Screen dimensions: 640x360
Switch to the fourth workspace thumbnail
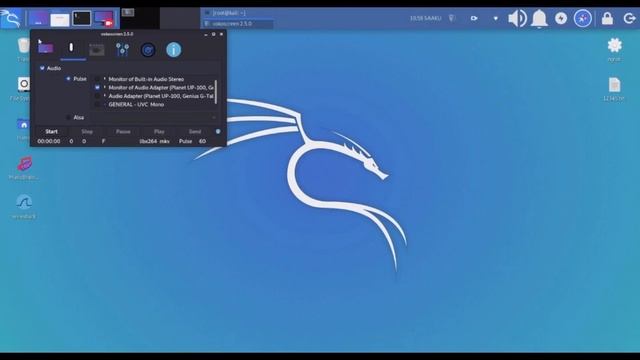(103, 18)
